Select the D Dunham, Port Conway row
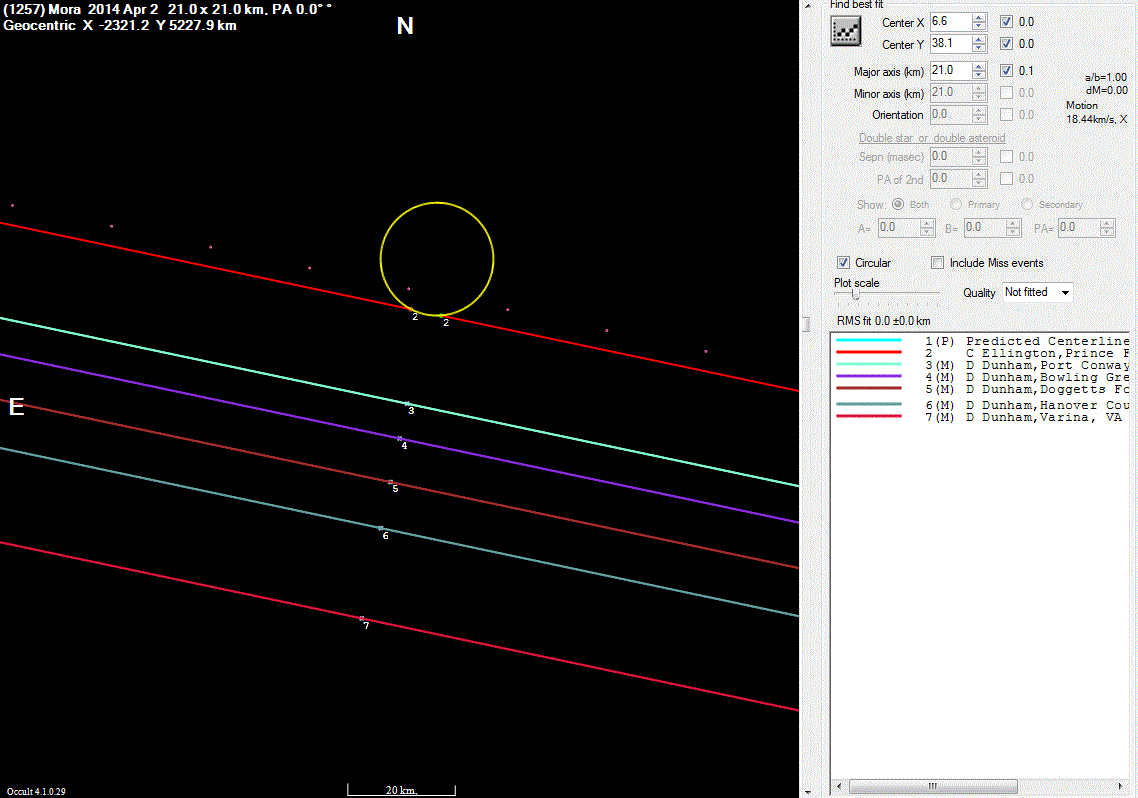Image resolution: width=1138 pixels, height=798 pixels. pos(983,366)
